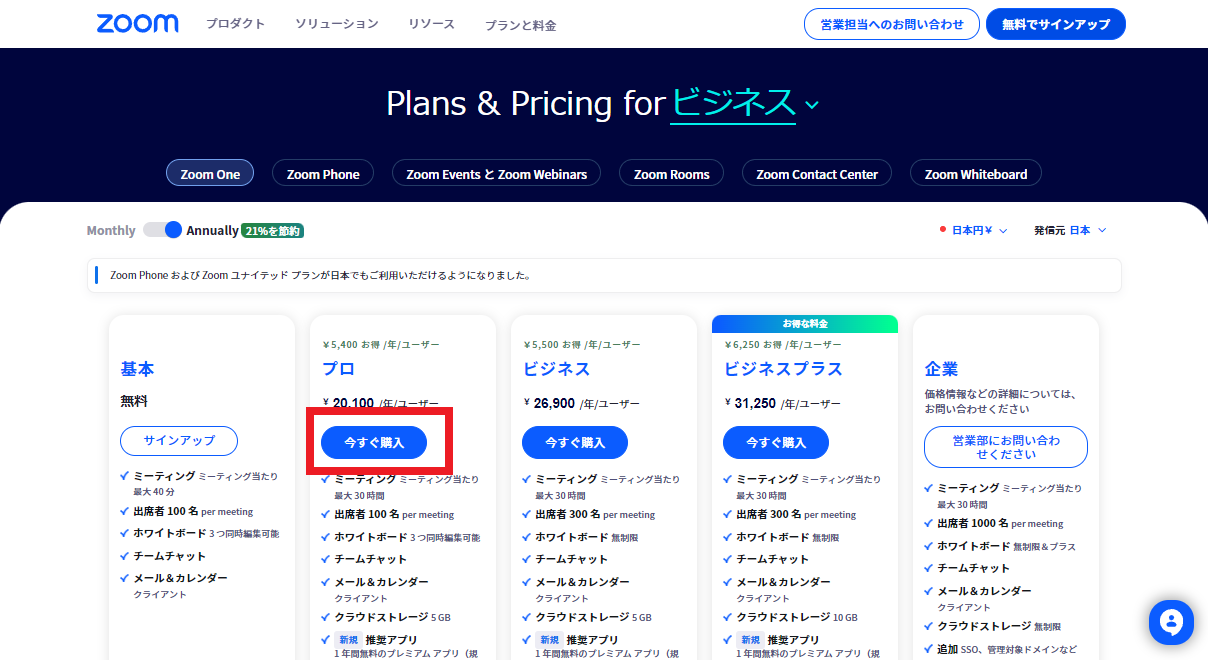The height and width of the screenshot is (660, 1208).
Task: Open the ソリューション menu
Action: pos(337,24)
